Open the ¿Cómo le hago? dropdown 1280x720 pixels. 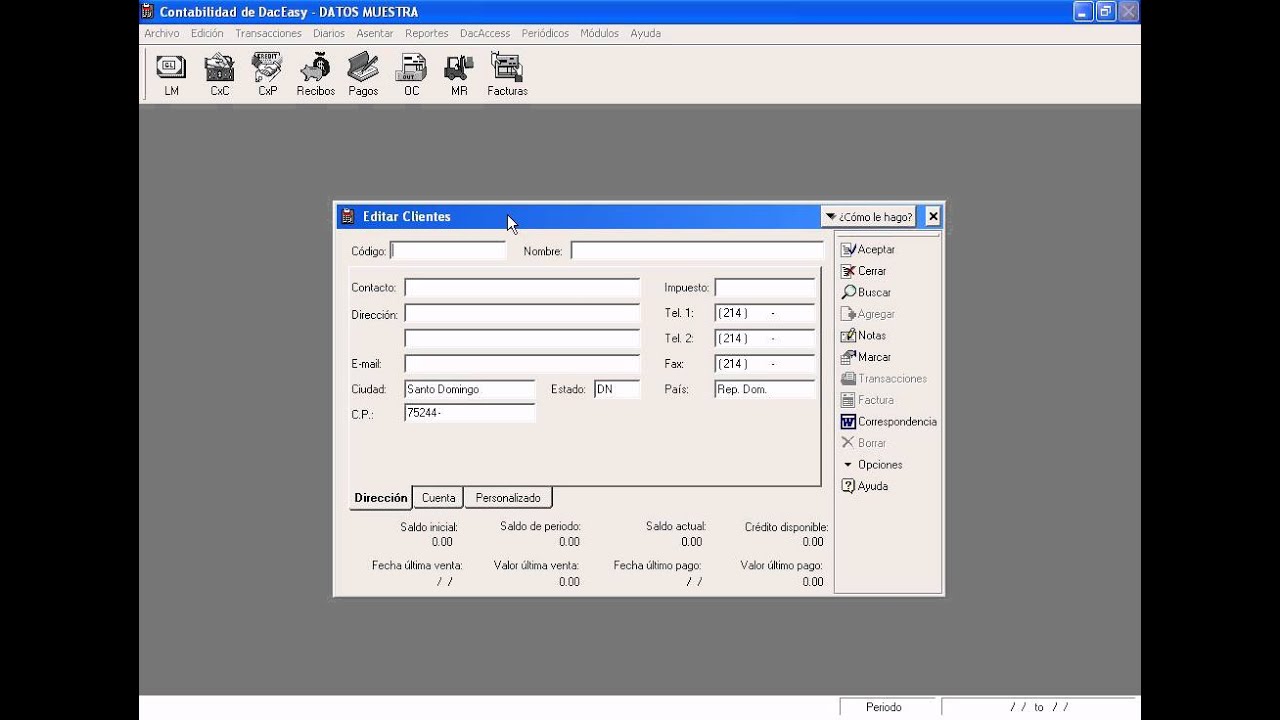coord(868,216)
